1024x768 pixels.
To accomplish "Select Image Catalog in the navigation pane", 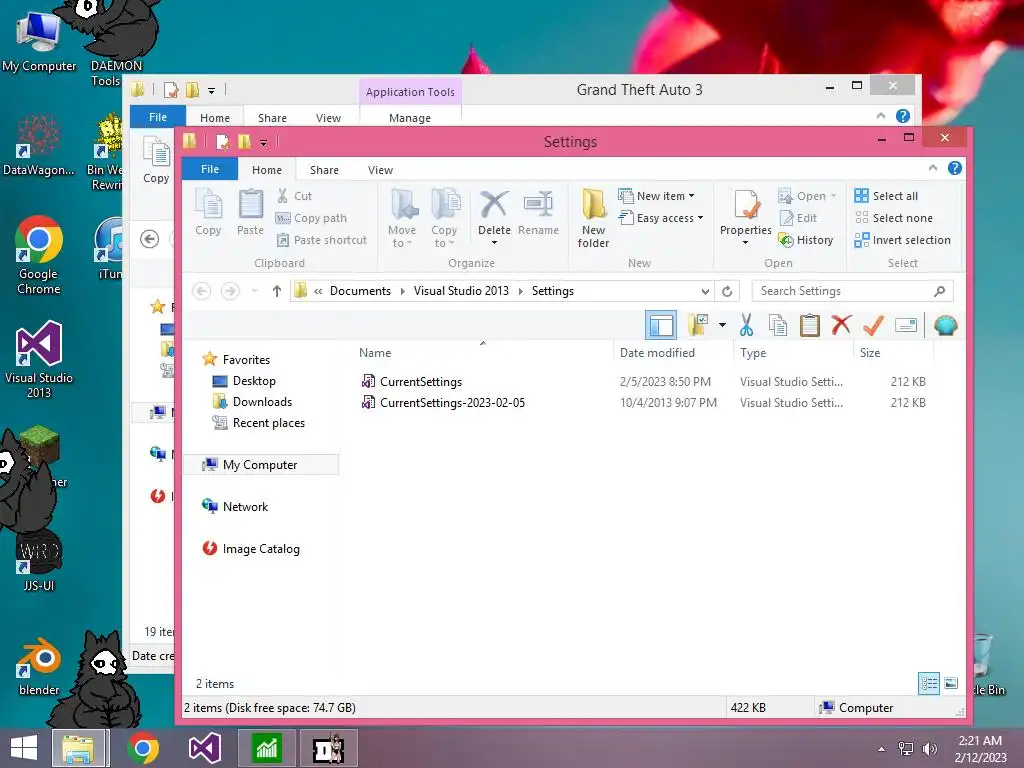I will 251,549.
